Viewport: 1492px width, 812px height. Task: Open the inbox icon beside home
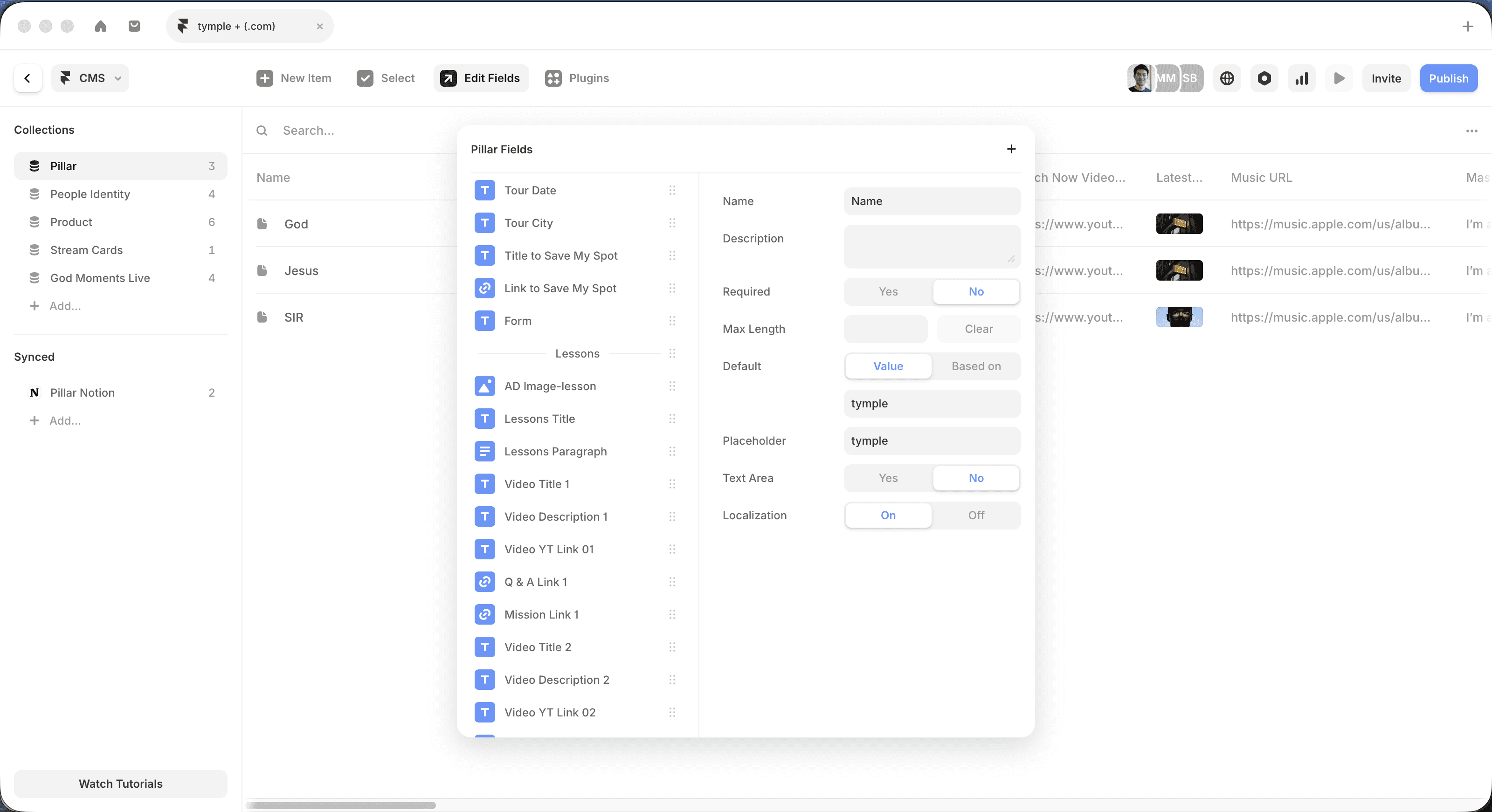134,26
